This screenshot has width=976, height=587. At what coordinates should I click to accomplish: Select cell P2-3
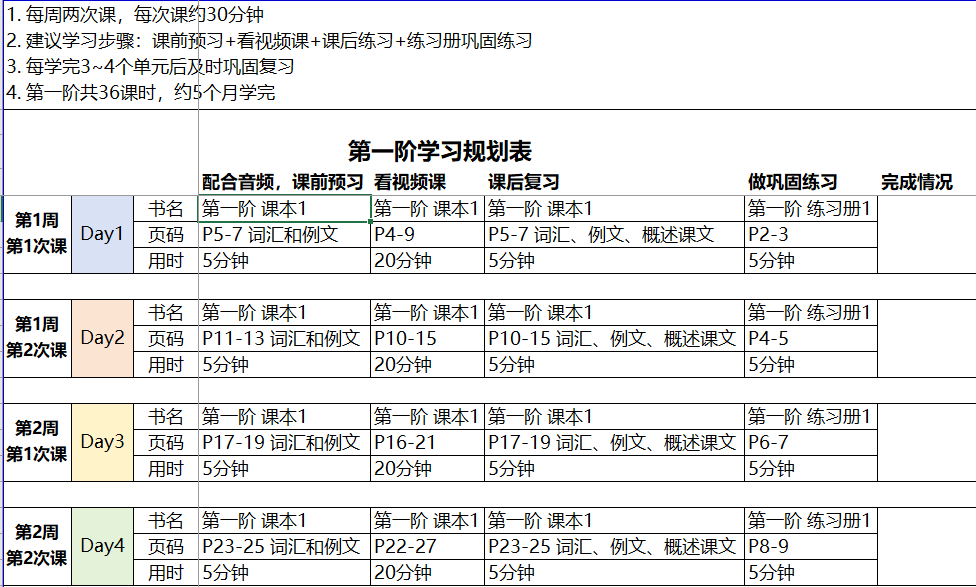(x=811, y=235)
